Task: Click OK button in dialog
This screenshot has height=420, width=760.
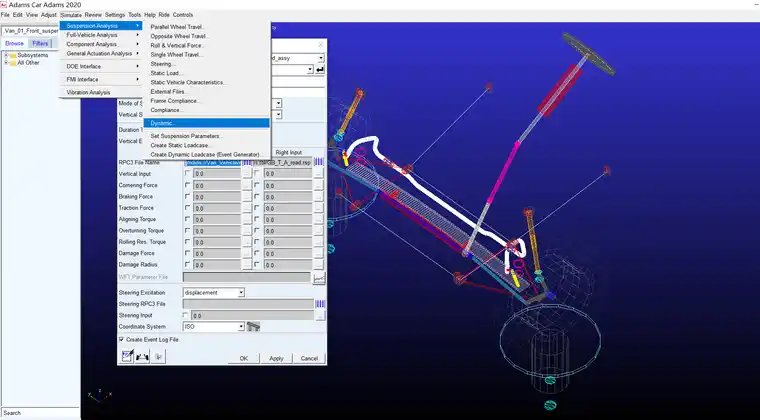Action: [243, 358]
